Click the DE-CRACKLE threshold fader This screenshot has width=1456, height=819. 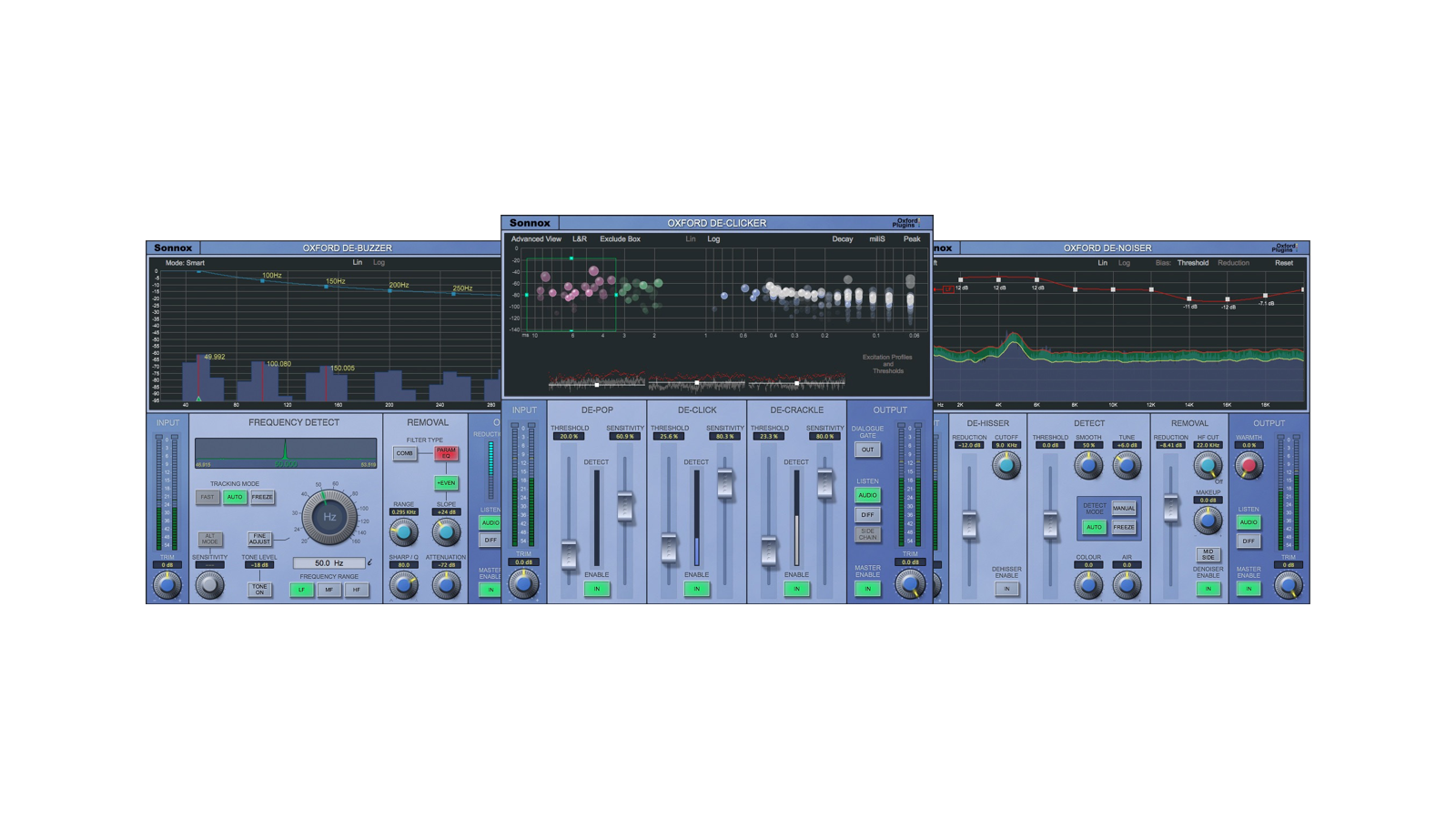[769, 549]
